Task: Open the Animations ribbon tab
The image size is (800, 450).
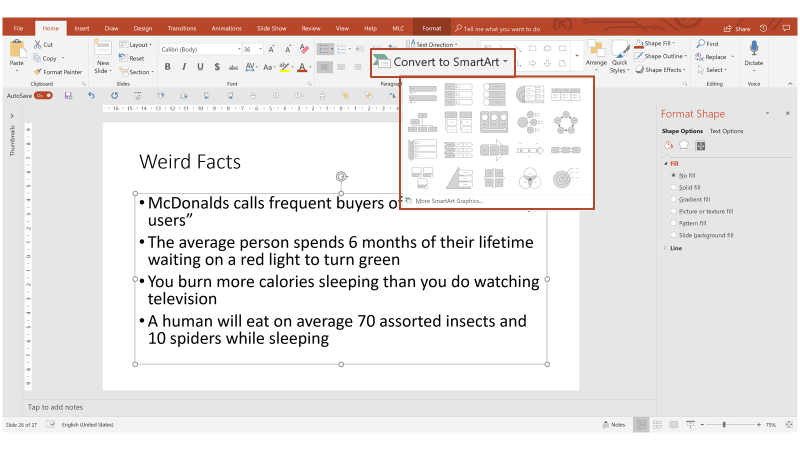Action: click(x=227, y=29)
